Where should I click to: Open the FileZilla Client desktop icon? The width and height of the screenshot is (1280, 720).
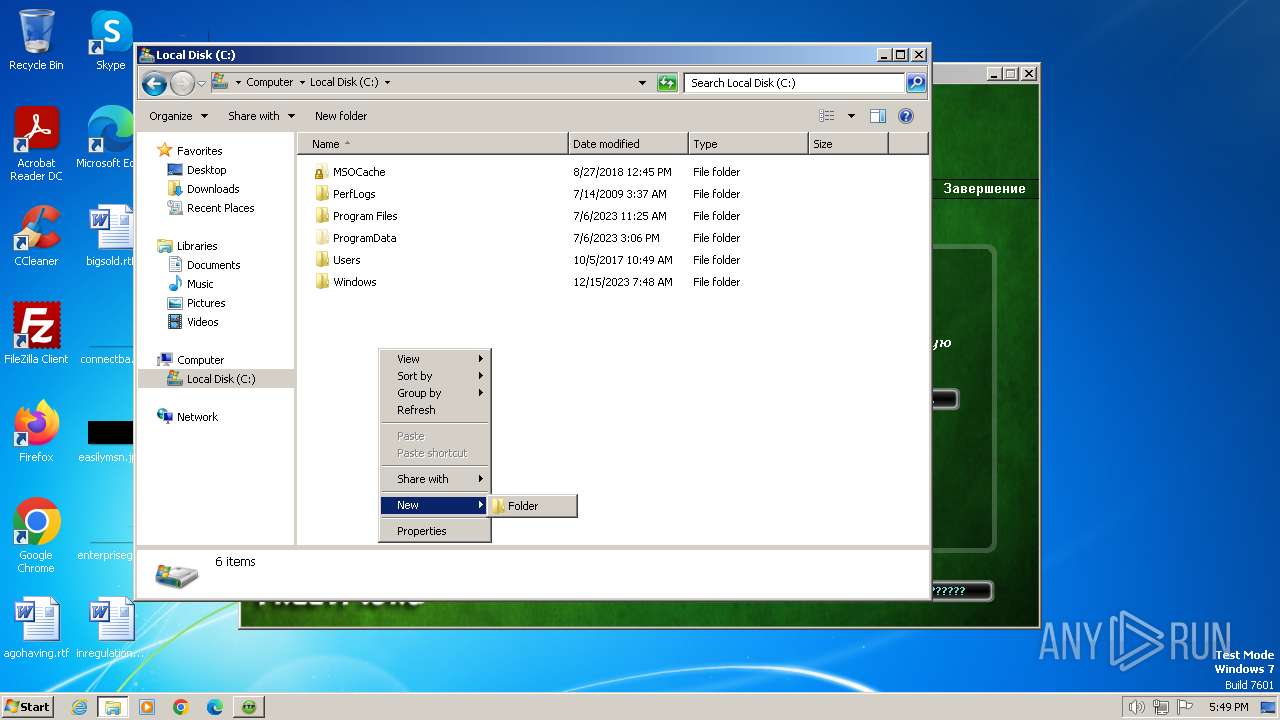pyautogui.click(x=36, y=334)
